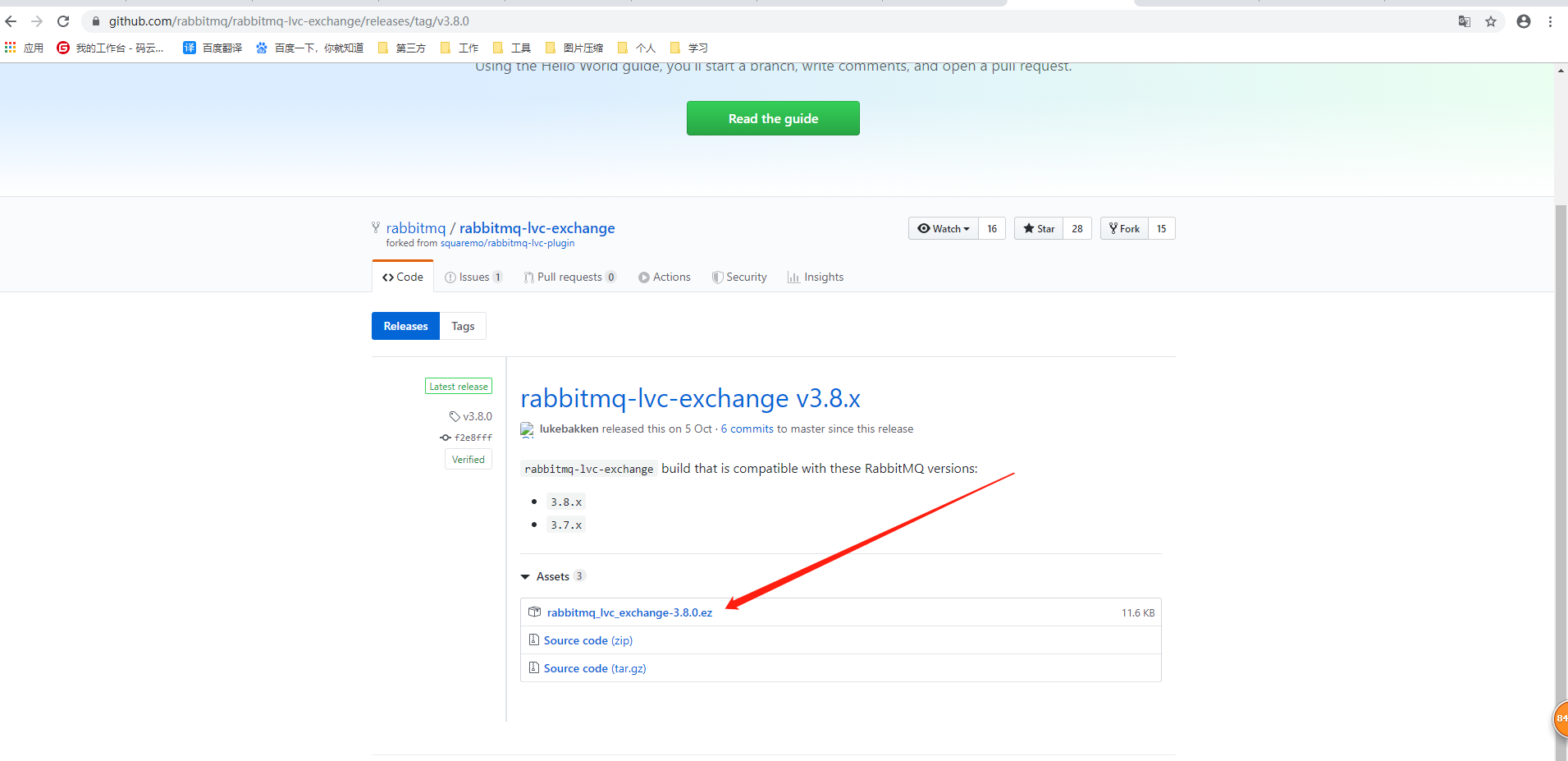Image resolution: width=1568 pixels, height=761 pixels.
Task: Collapse the Assets section
Action: [552, 576]
